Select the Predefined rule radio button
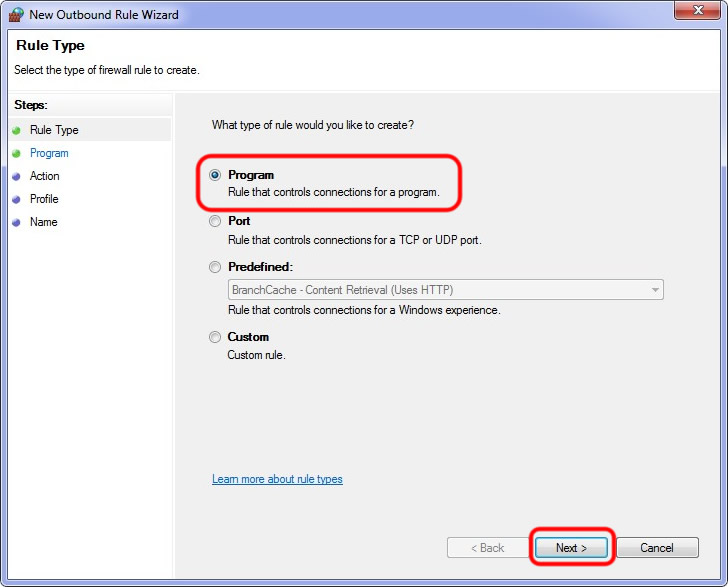The width and height of the screenshot is (728, 587). (214, 267)
